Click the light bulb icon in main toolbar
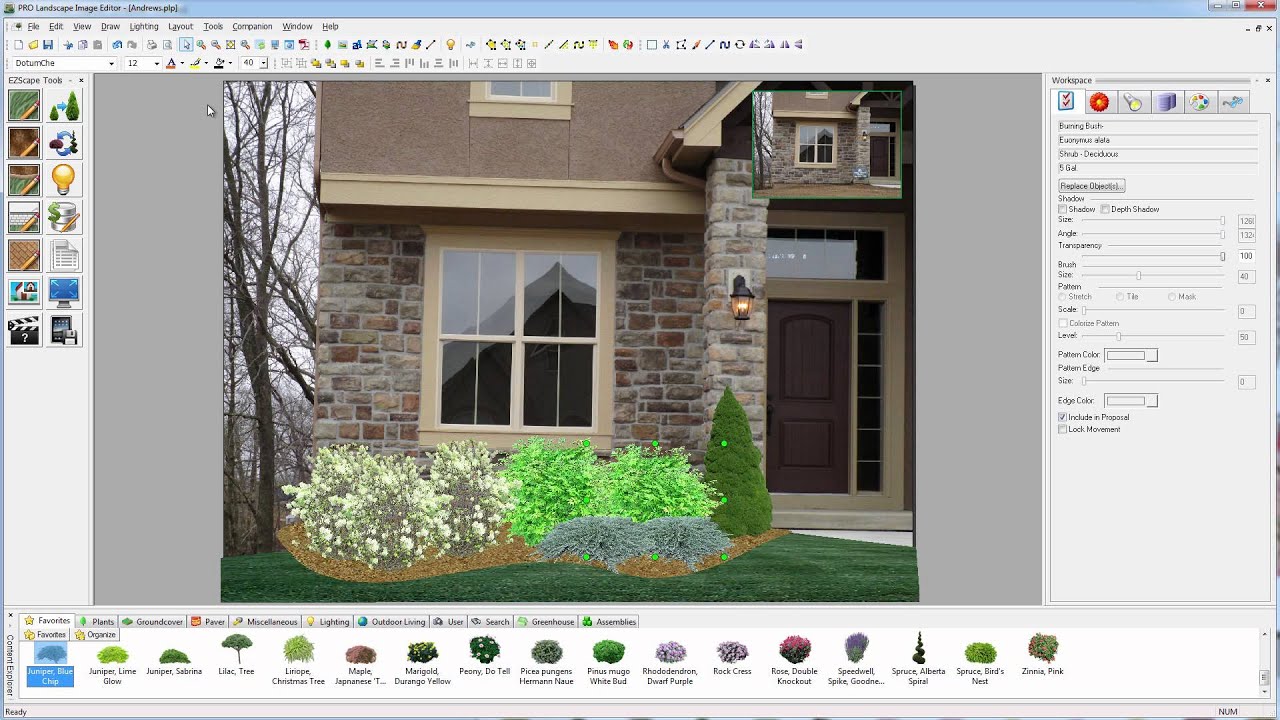1280x720 pixels. 450,45
